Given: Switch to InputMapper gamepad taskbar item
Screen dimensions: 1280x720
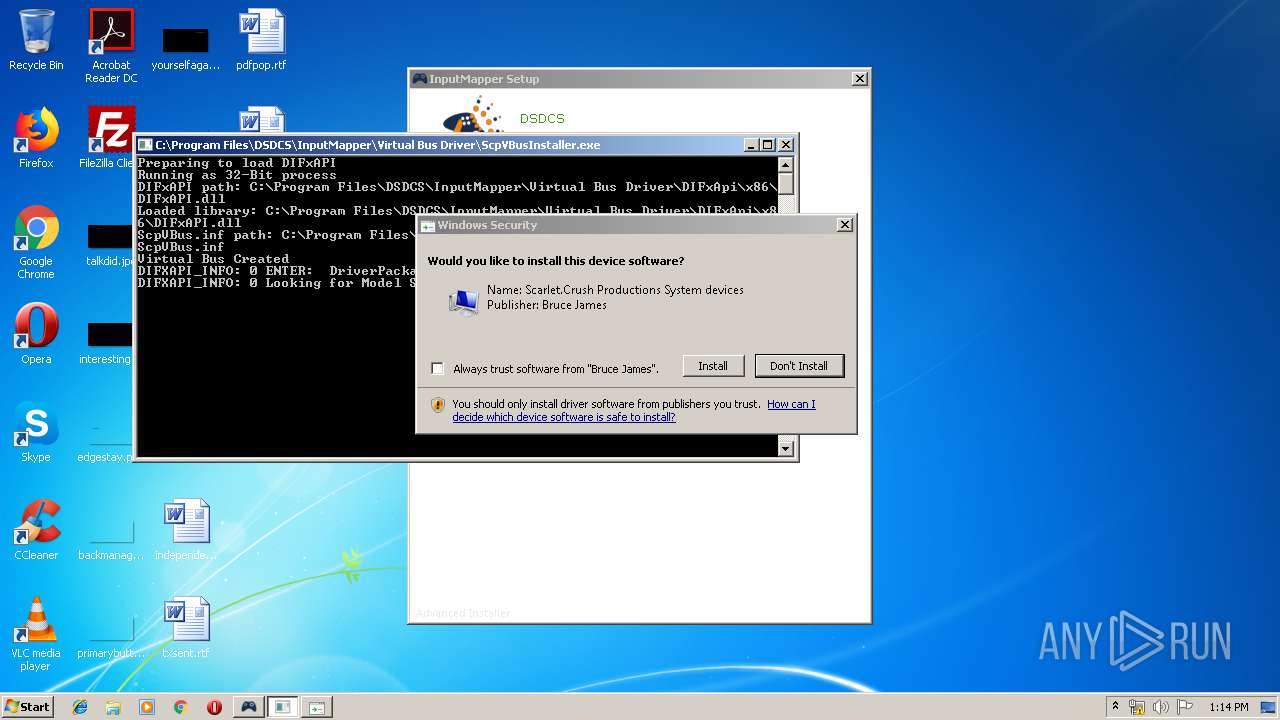Looking at the screenshot, I should [x=249, y=707].
